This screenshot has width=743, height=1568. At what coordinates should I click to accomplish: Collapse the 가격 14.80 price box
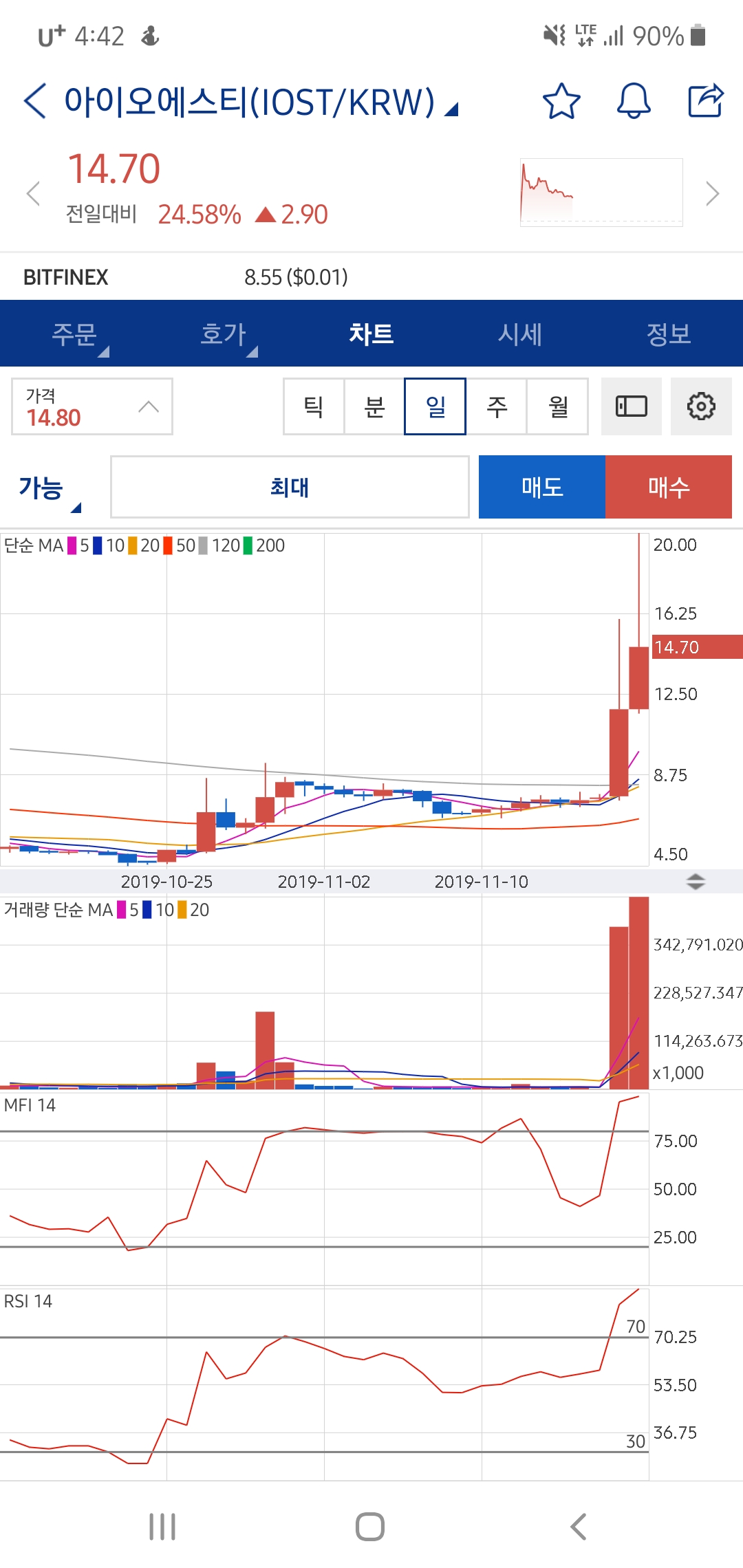pyautogui.click(x=91, y=406)
